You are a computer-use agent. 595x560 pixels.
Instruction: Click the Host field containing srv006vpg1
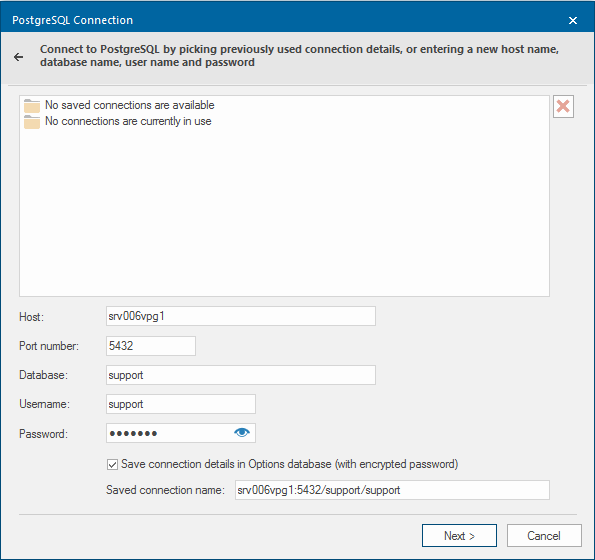241,316
